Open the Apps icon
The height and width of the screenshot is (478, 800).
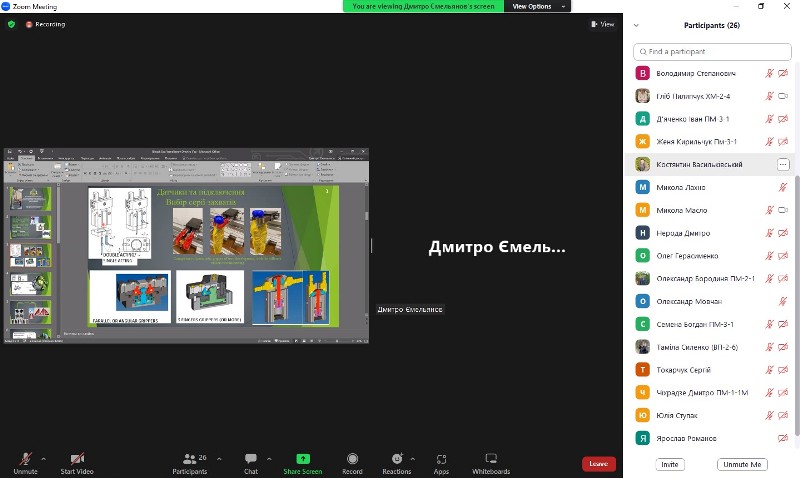[441, 459]
